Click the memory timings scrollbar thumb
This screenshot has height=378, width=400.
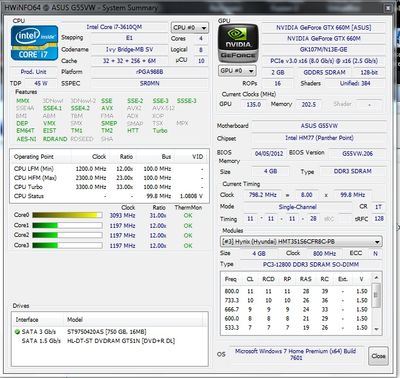click(376, 295)
